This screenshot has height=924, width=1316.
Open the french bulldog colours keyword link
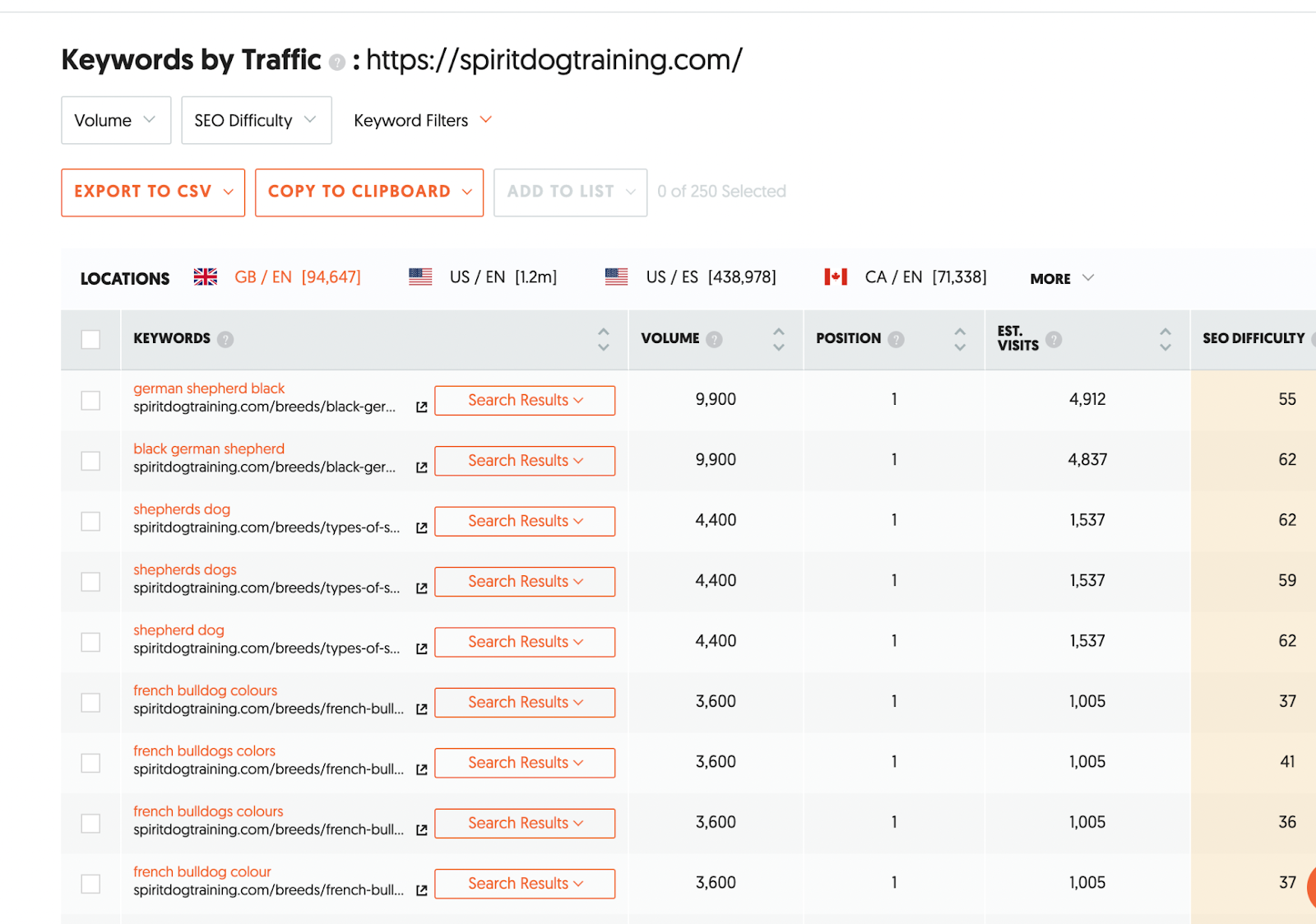click(206, 690)
